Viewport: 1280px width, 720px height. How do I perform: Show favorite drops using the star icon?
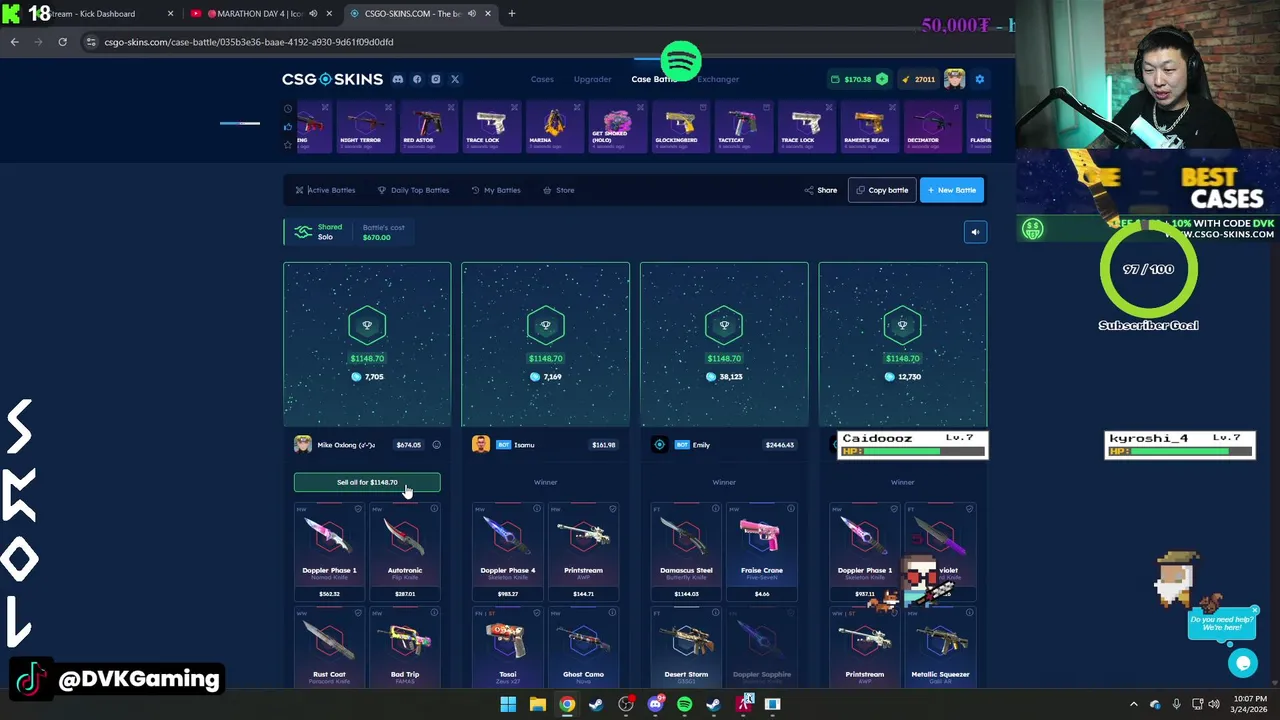point(288,145)
